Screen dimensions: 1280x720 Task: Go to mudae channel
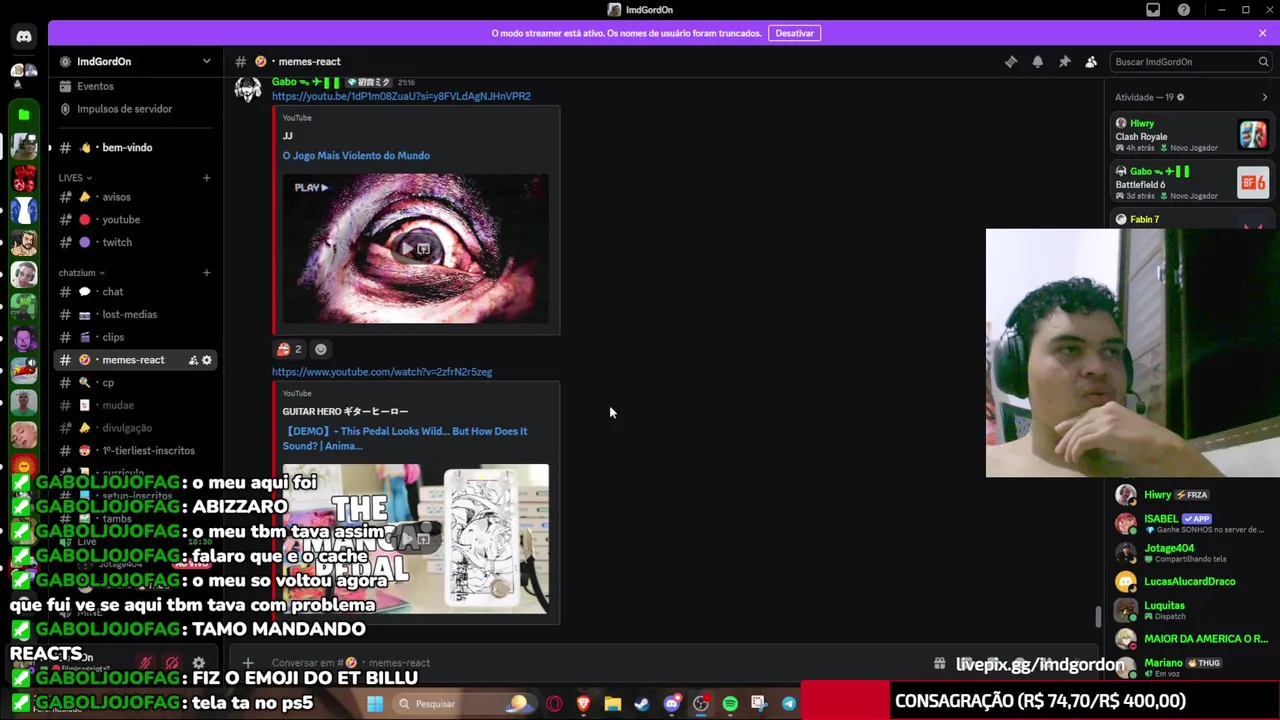coord(135,406)
